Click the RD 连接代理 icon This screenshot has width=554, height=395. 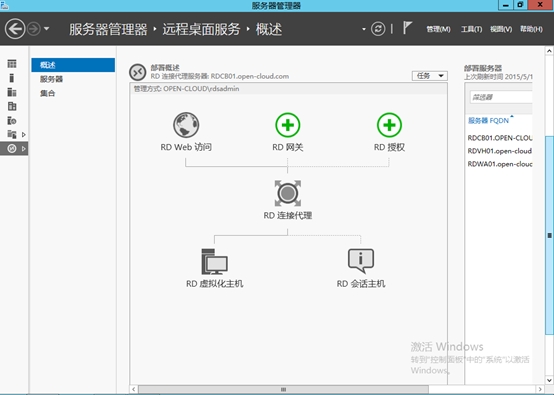point(288,193)
